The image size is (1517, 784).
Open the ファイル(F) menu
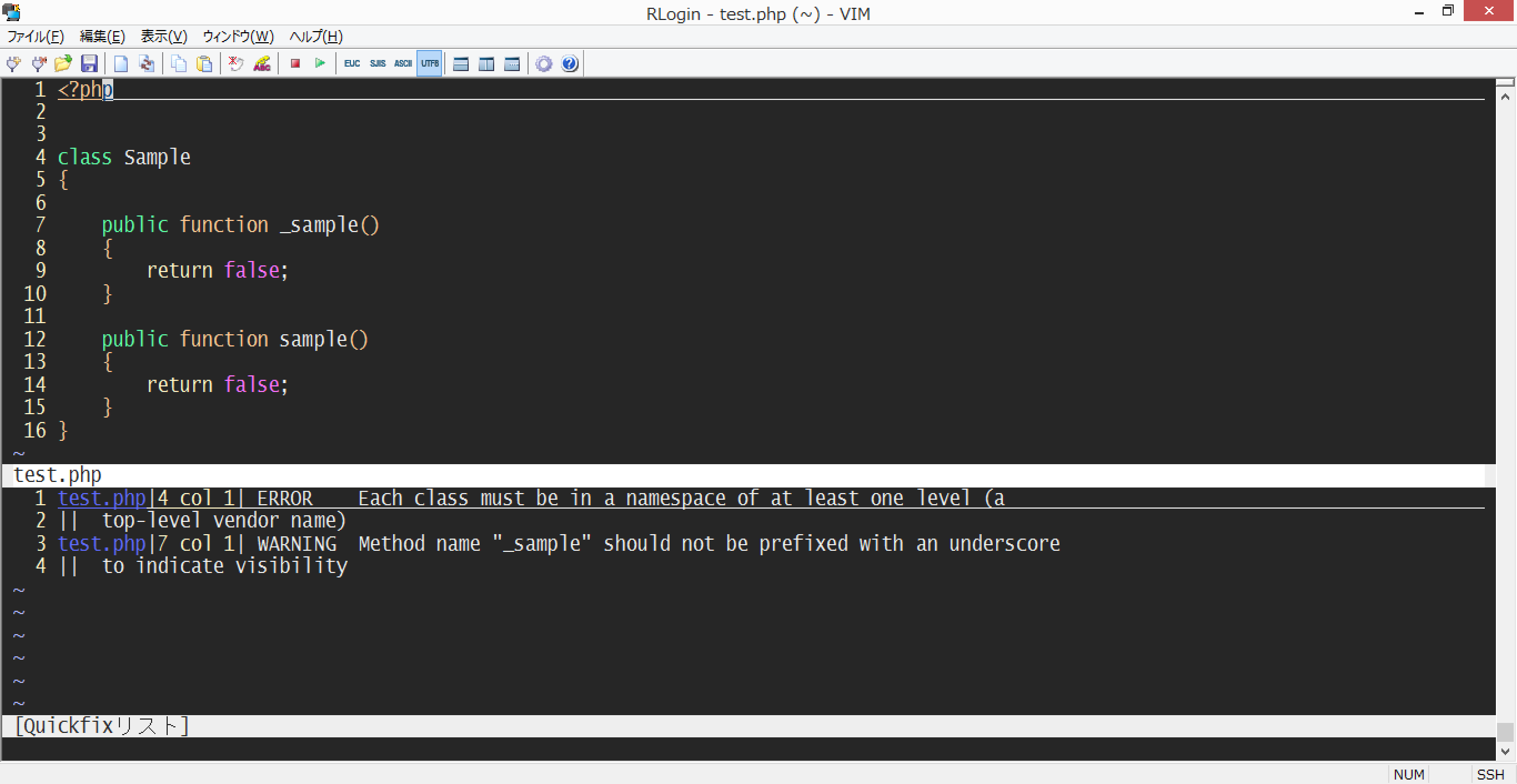(x=36, y=37)
